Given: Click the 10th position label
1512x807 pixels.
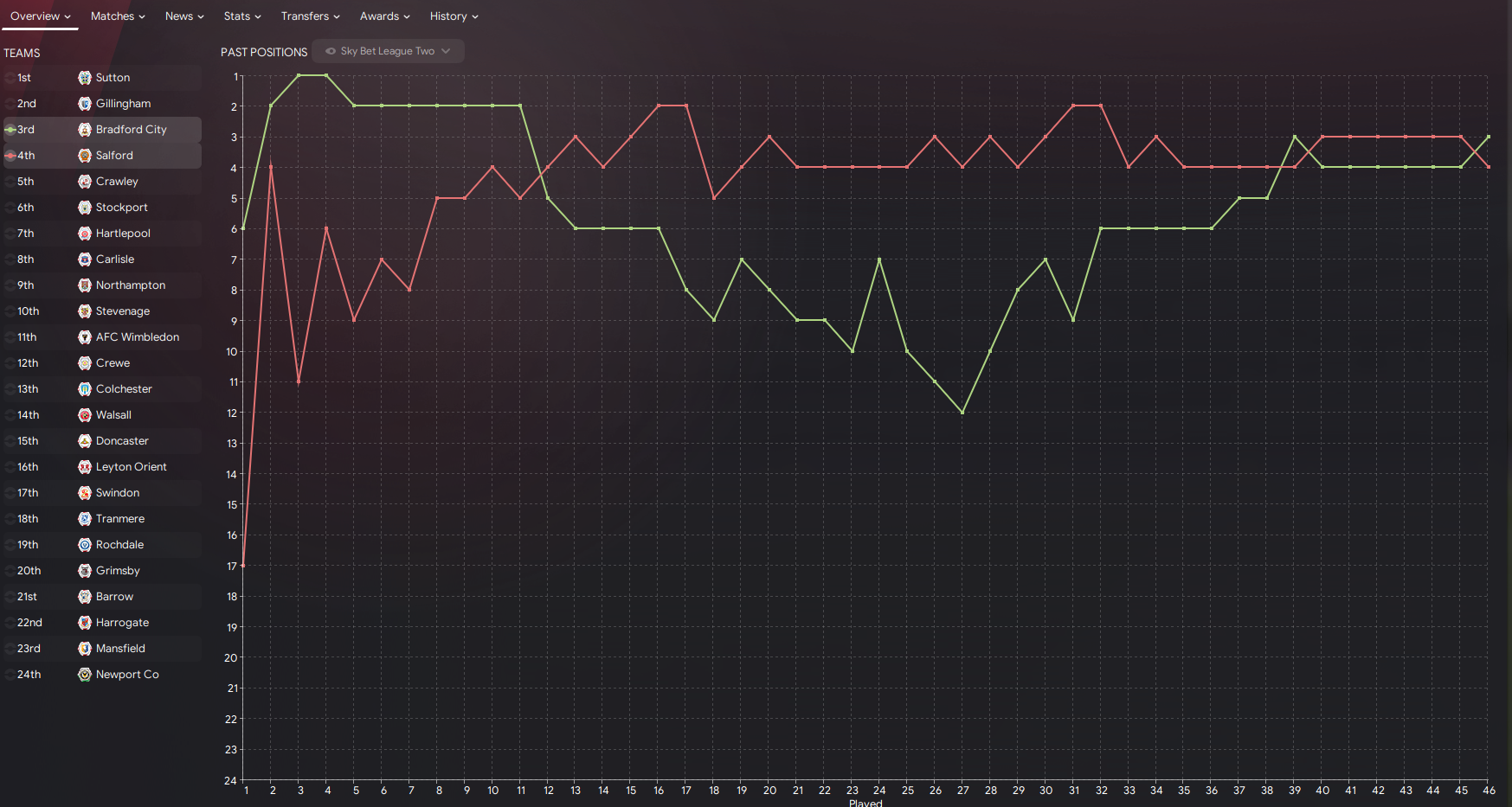Looking at the screenshot, I should 29,311.
